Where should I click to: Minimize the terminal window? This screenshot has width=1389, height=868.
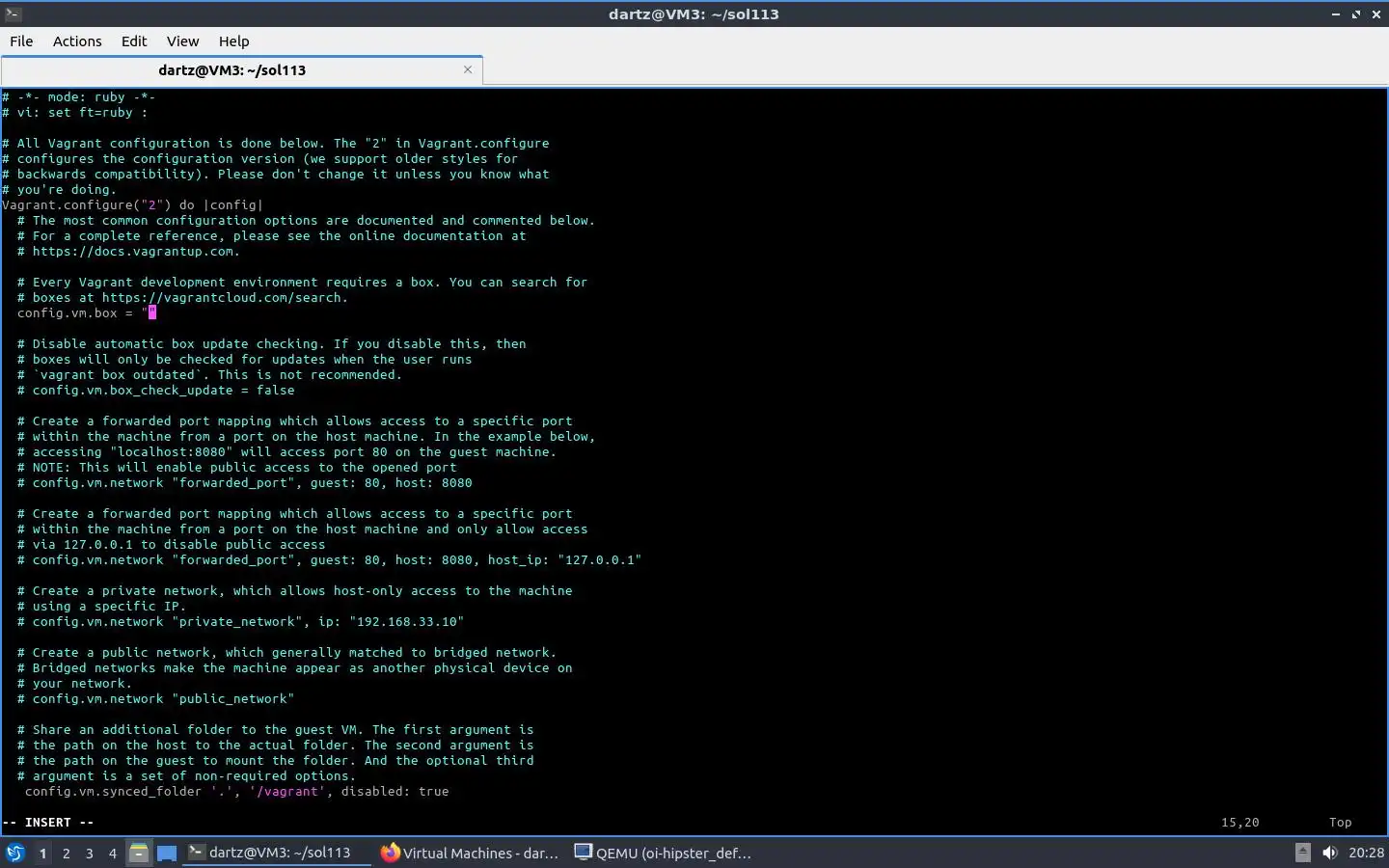[x=1335, y=14]
